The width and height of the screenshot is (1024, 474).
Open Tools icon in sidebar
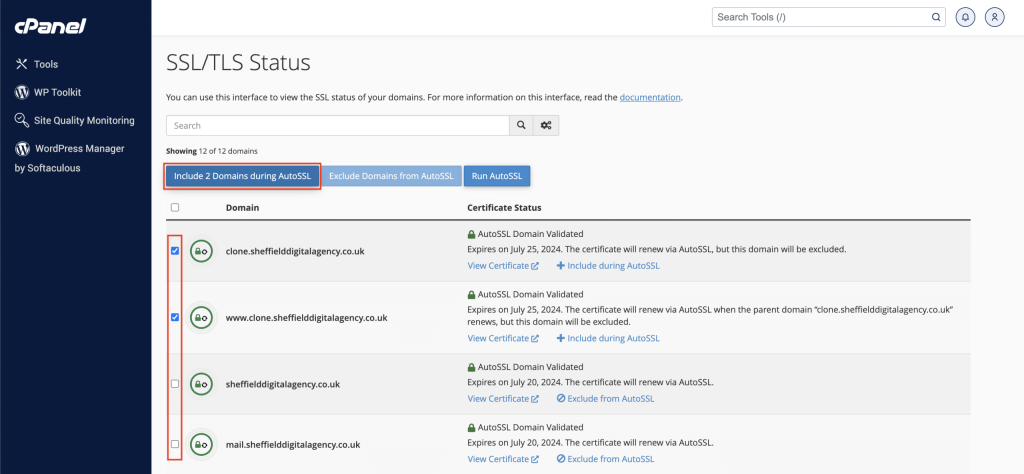22,64
